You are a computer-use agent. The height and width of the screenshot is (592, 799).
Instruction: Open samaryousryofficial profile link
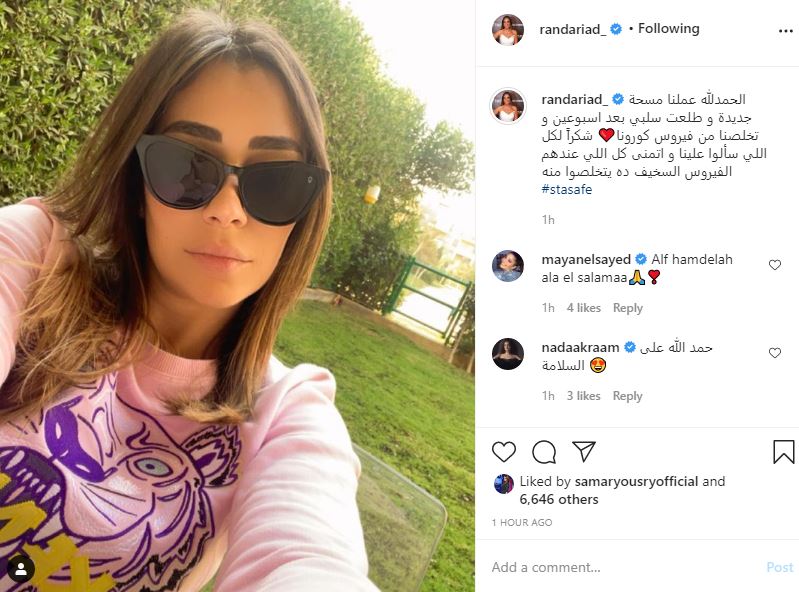click(636, 481)
